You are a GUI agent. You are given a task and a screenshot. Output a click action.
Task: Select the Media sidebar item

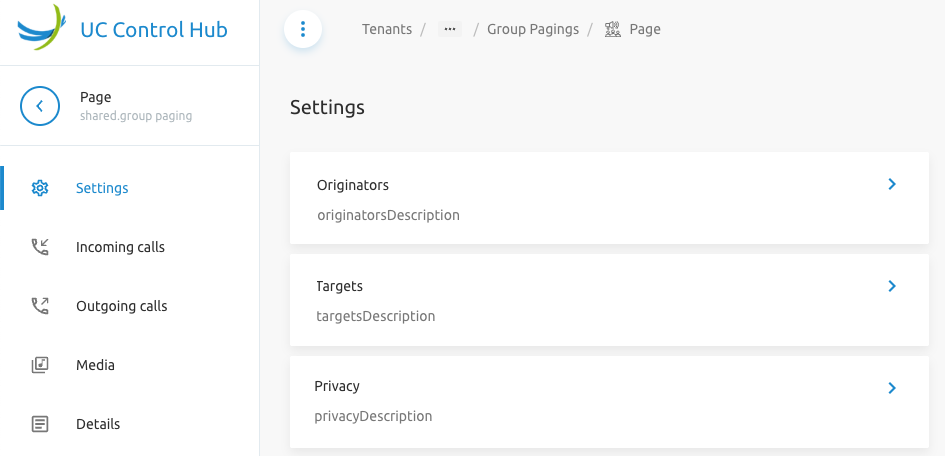click(x=95, y=365)
